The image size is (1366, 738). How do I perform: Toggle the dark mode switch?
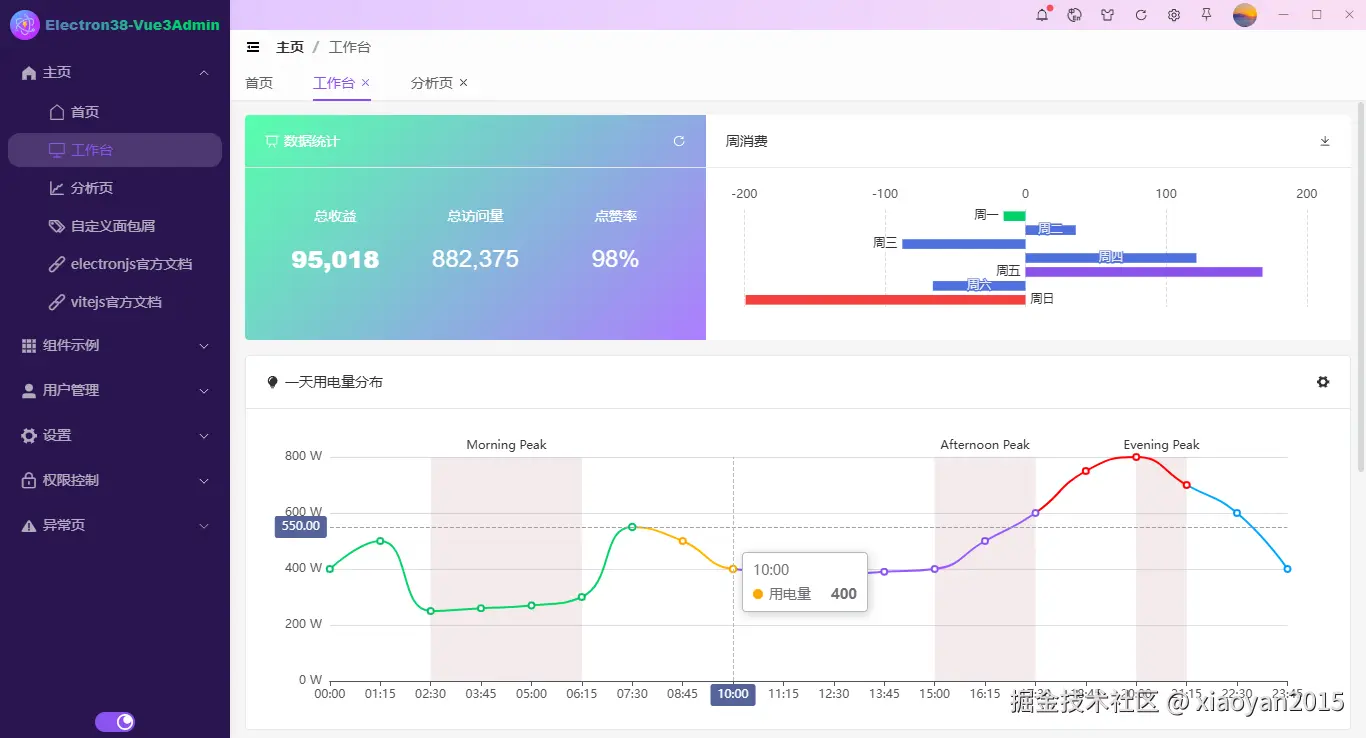click(115, 722)
